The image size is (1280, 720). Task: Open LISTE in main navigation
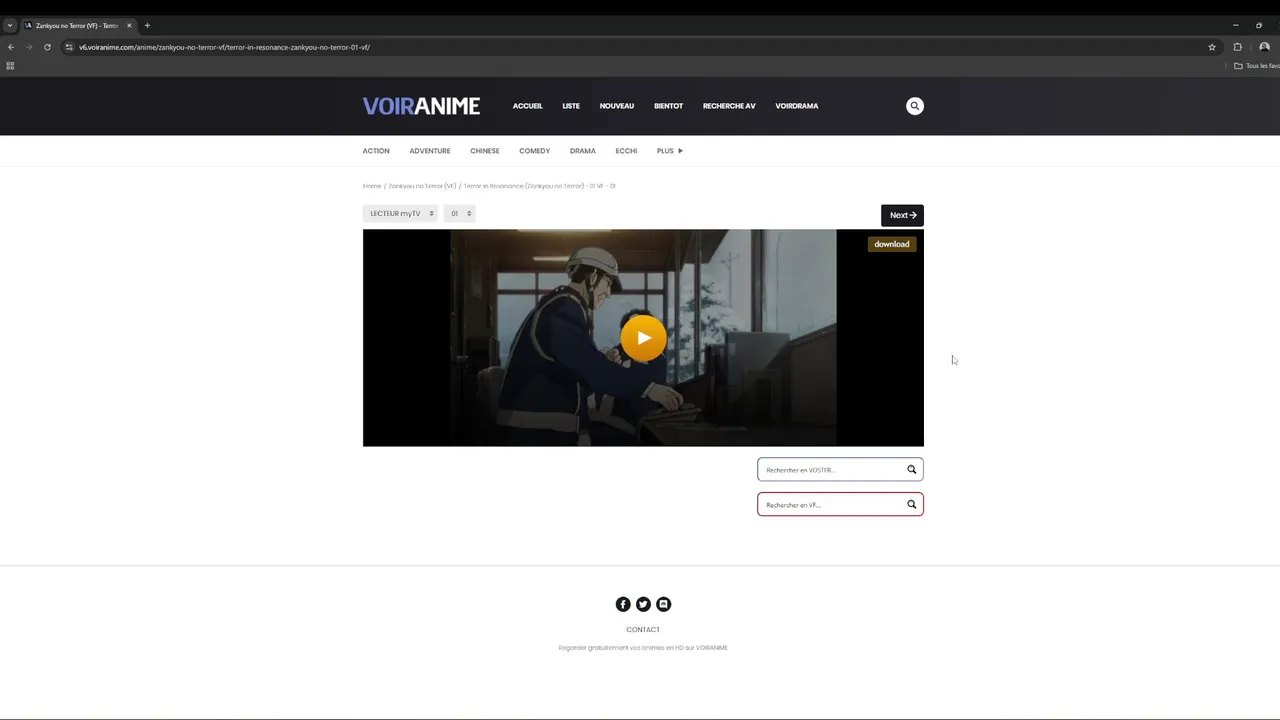tap(571, 106)
